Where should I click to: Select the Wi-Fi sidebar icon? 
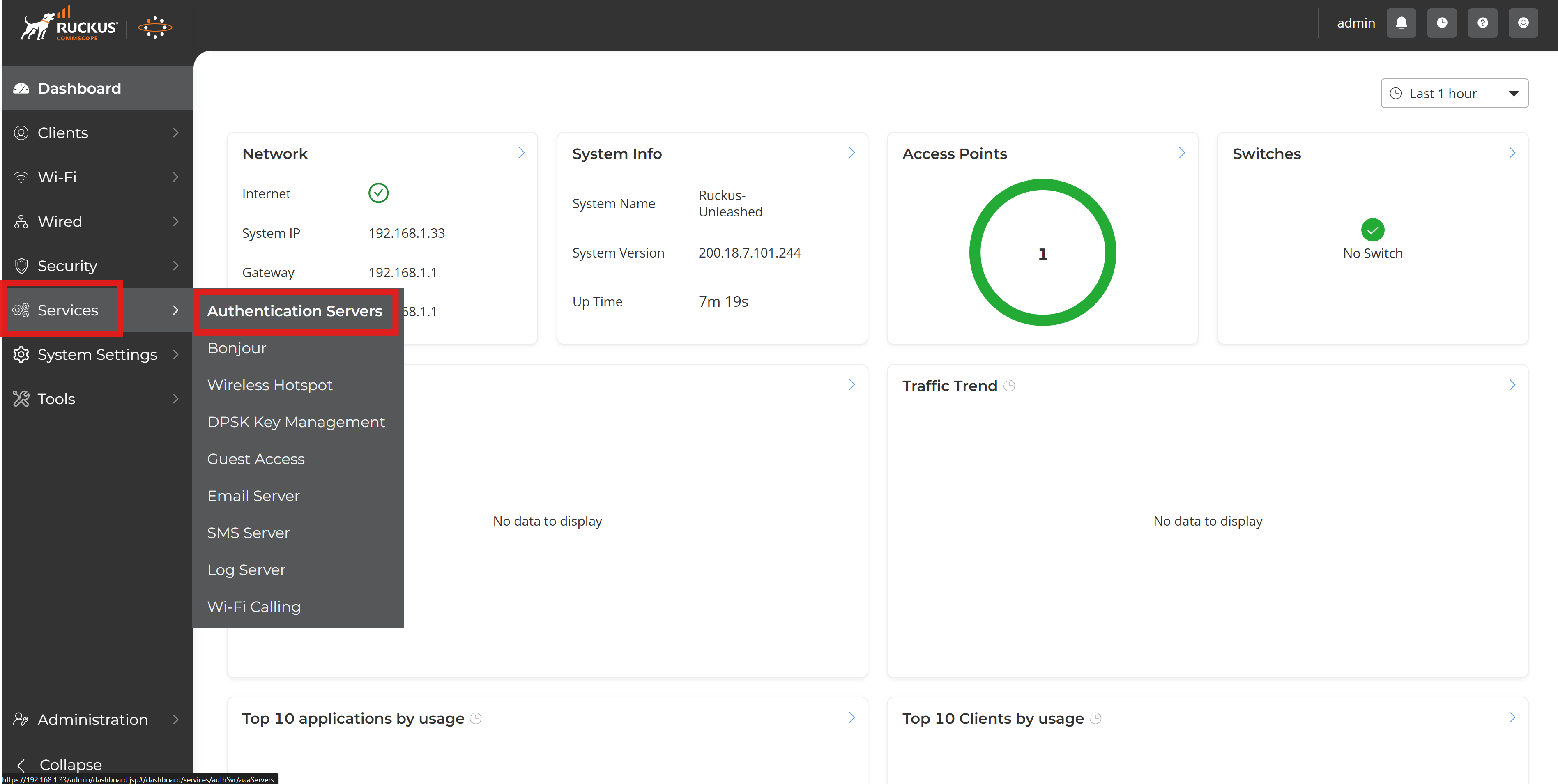pyautogui.click(x=21, y=177)
